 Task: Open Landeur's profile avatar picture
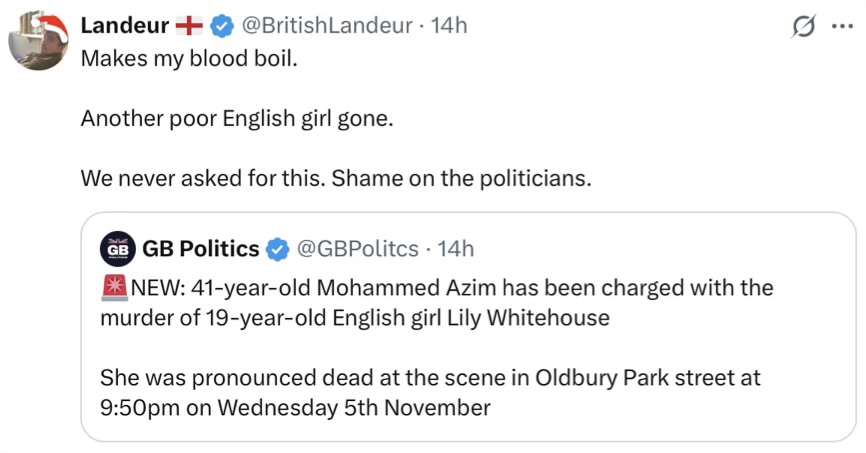click(38, 42)
